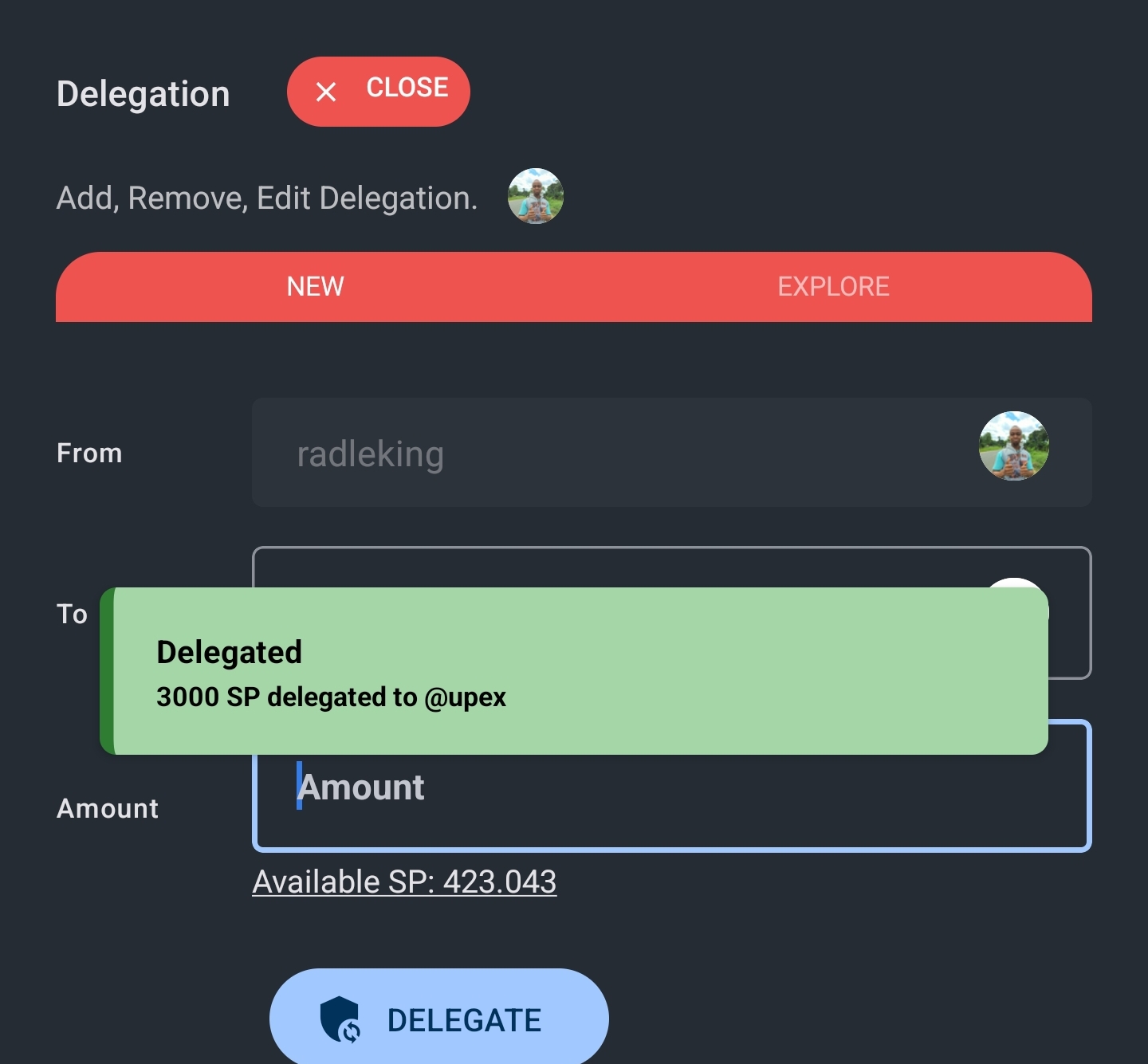Click the Available SP: 423.043 link

404,882
